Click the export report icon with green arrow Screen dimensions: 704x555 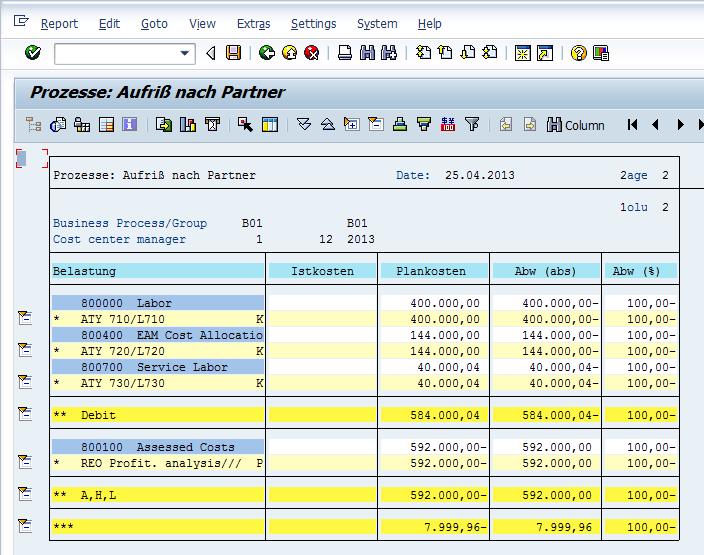tap(164, 124)
